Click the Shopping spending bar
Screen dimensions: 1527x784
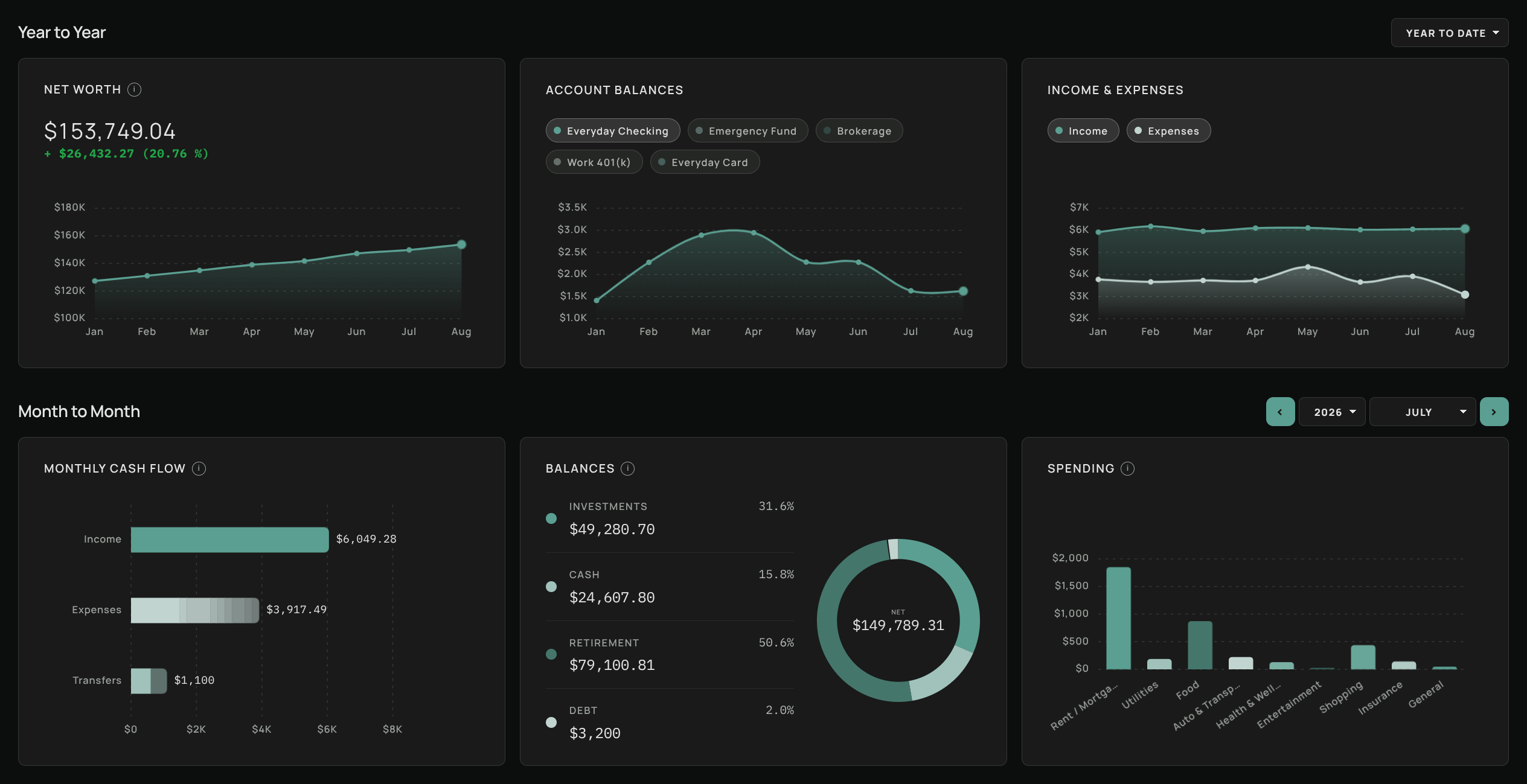(1363, 657)
